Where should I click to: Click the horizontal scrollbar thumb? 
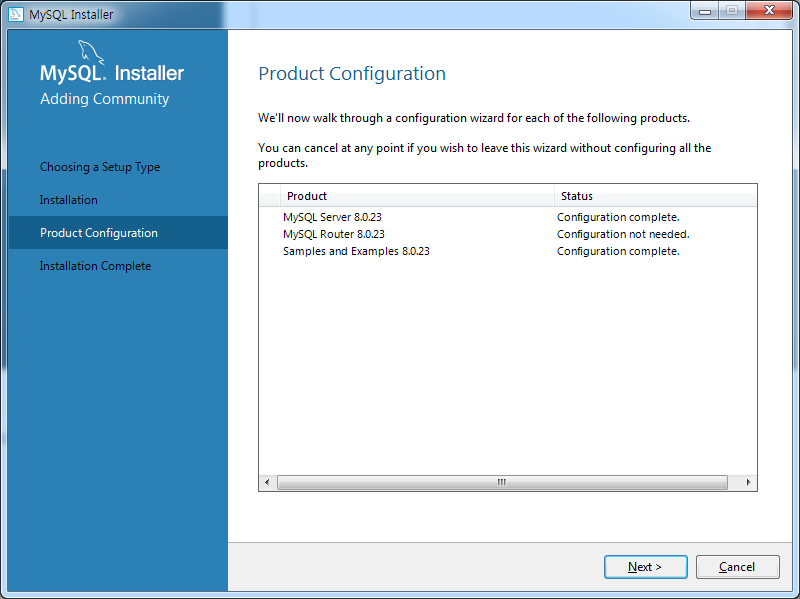pyautogui.click(x=502, y=482)
